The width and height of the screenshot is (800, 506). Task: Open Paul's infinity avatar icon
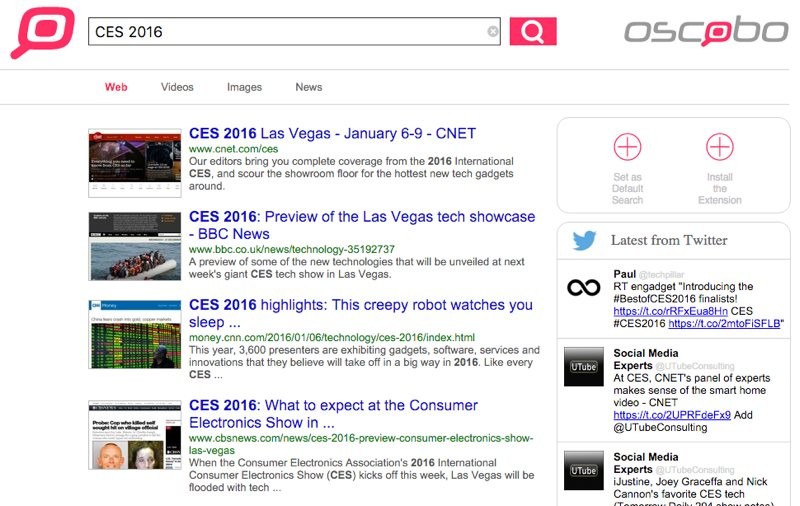[x=583, y=288]
